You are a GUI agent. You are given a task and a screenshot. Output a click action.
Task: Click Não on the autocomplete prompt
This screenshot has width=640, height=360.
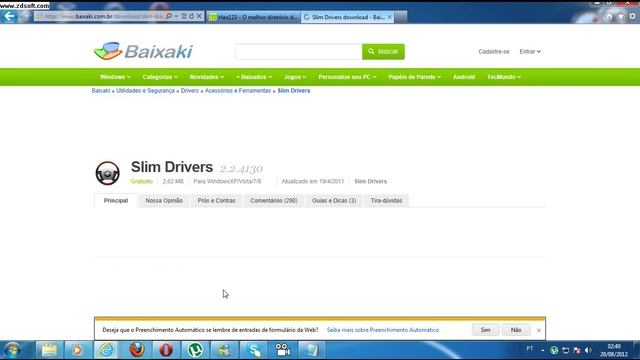click(516, 330)
